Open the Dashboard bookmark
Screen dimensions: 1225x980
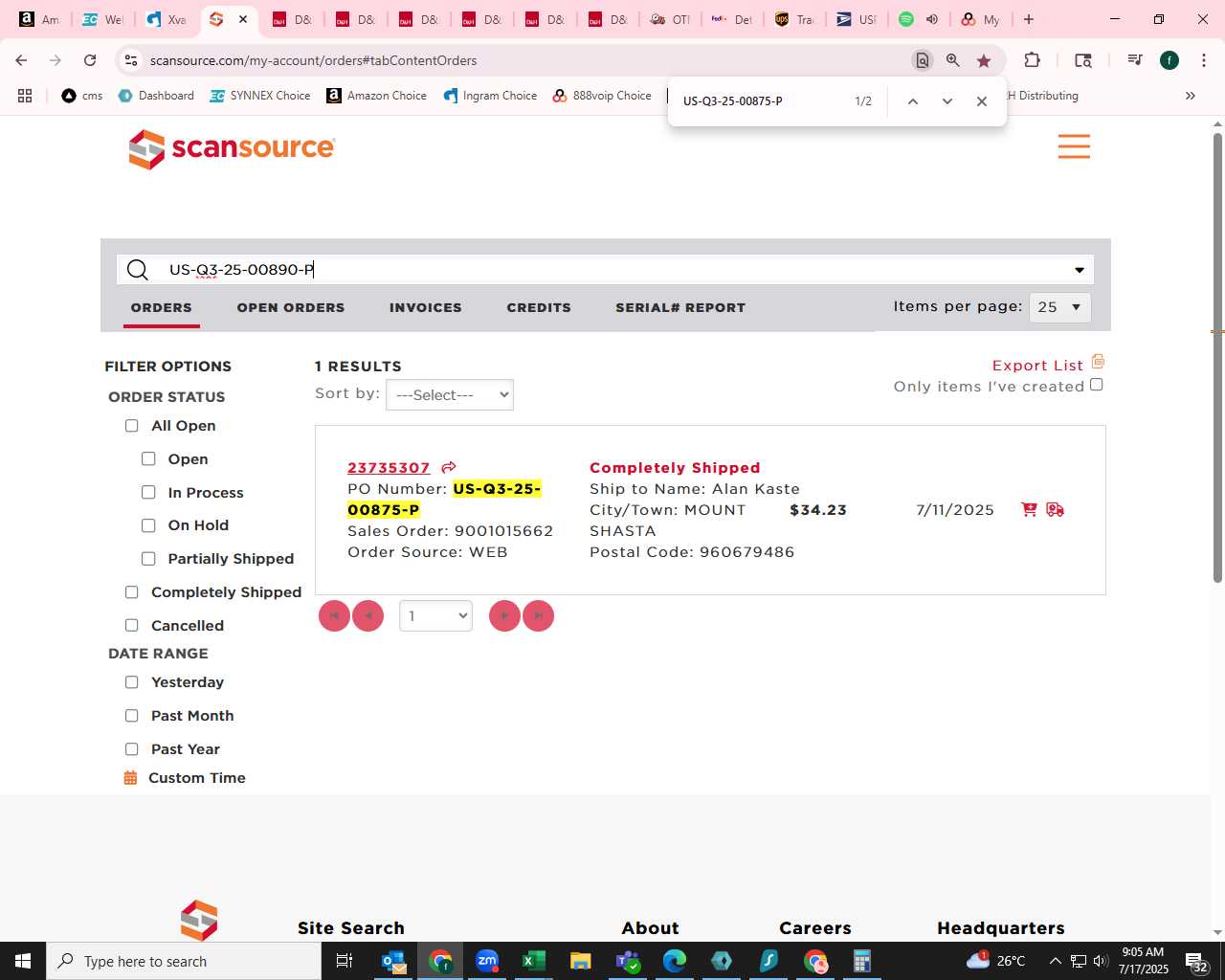[156, 96]
